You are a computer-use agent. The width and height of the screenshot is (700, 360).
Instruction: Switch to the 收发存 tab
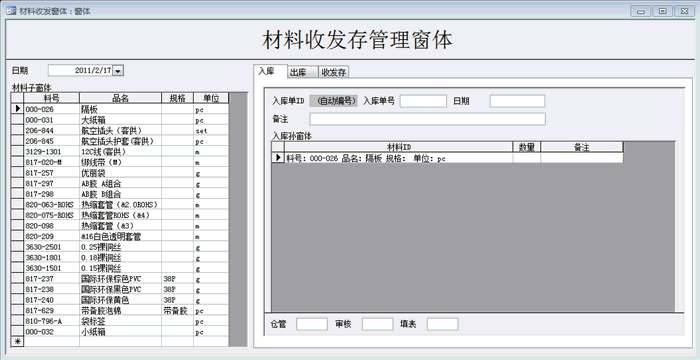pos(333,72)
